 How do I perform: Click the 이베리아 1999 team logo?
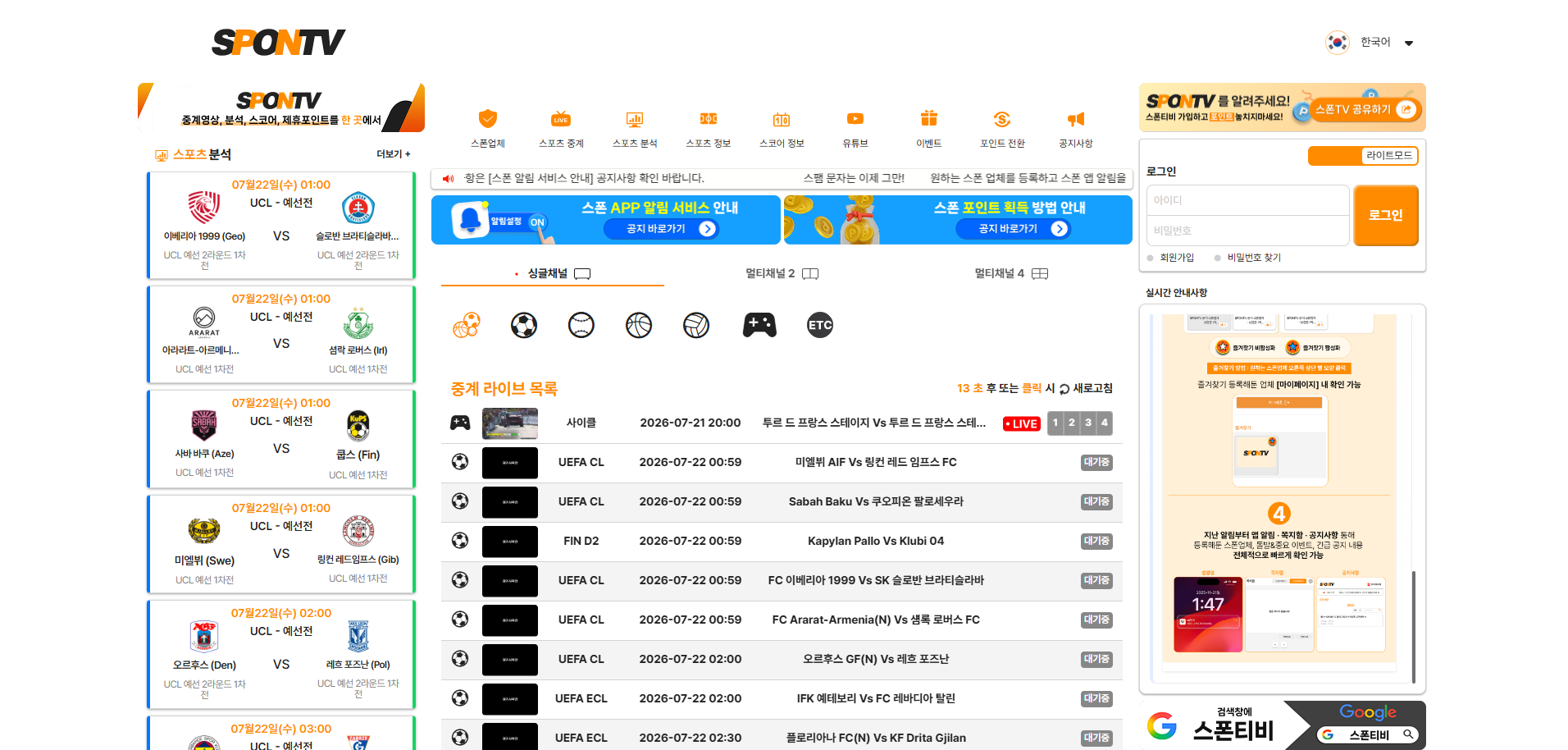[x=204, y=208]
